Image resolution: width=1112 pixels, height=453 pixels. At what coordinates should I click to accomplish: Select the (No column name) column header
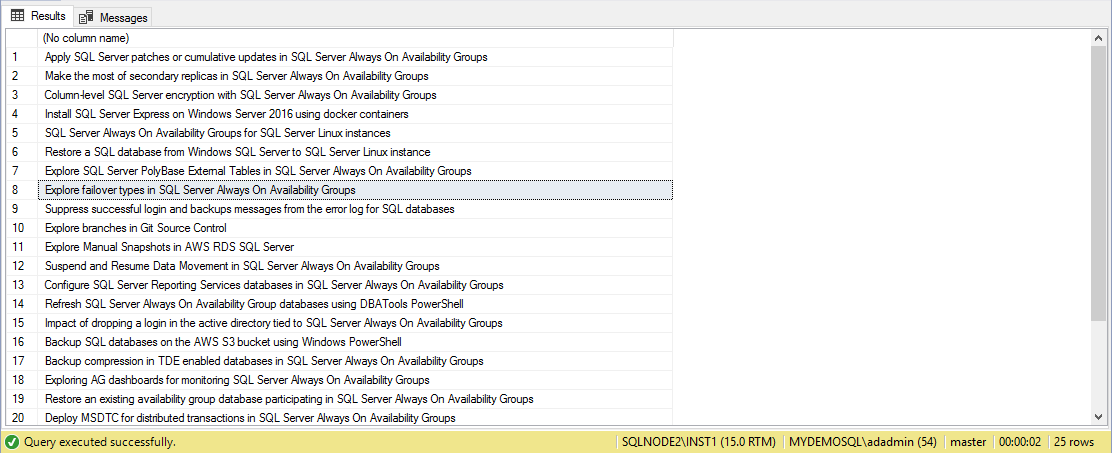(355, 38)
